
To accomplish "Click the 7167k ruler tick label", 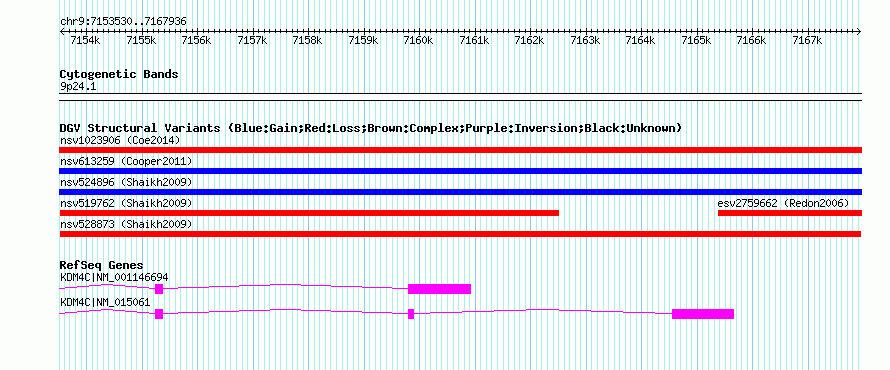I will 807,40.
